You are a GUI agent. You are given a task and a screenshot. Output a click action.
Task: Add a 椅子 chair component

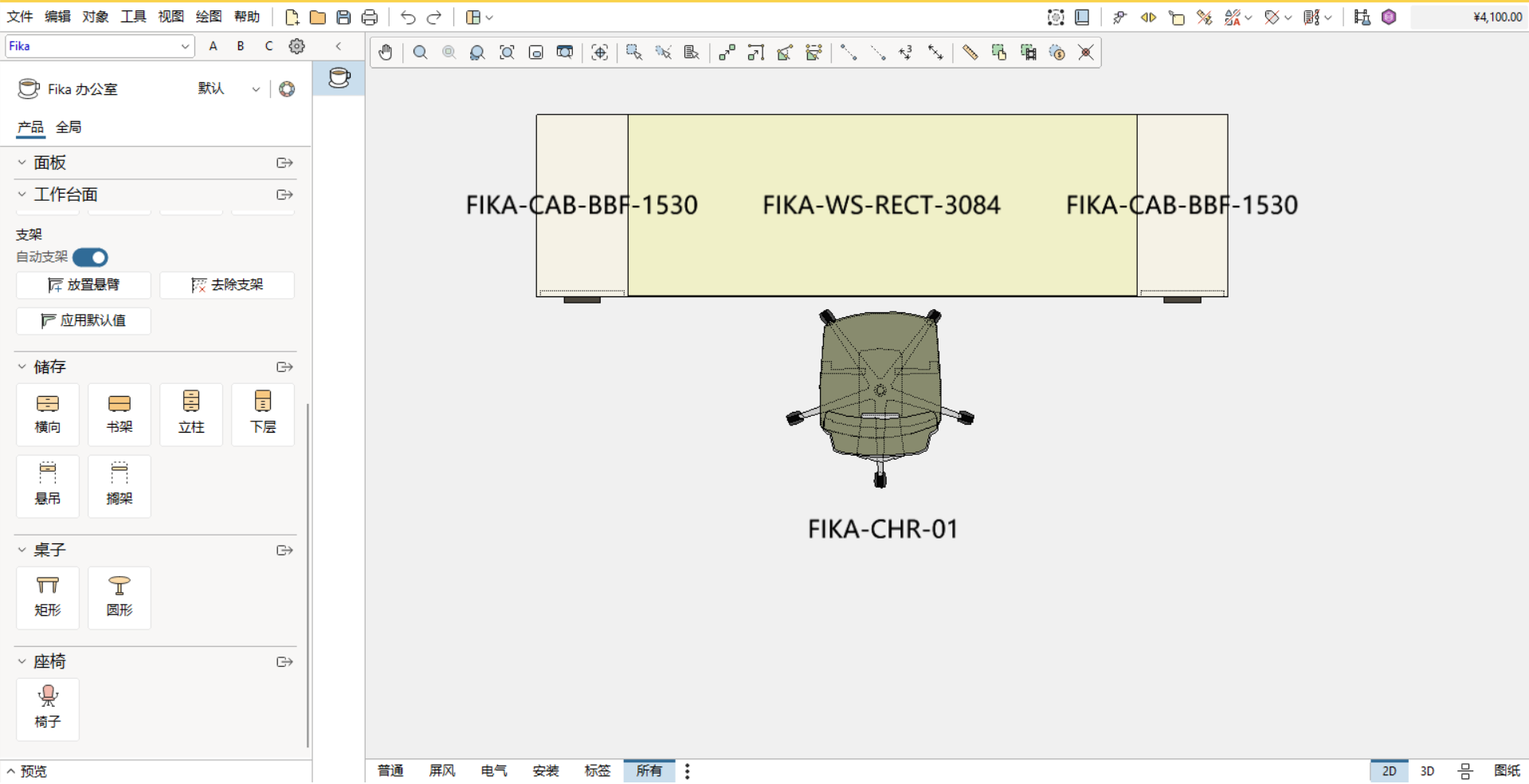48,708
